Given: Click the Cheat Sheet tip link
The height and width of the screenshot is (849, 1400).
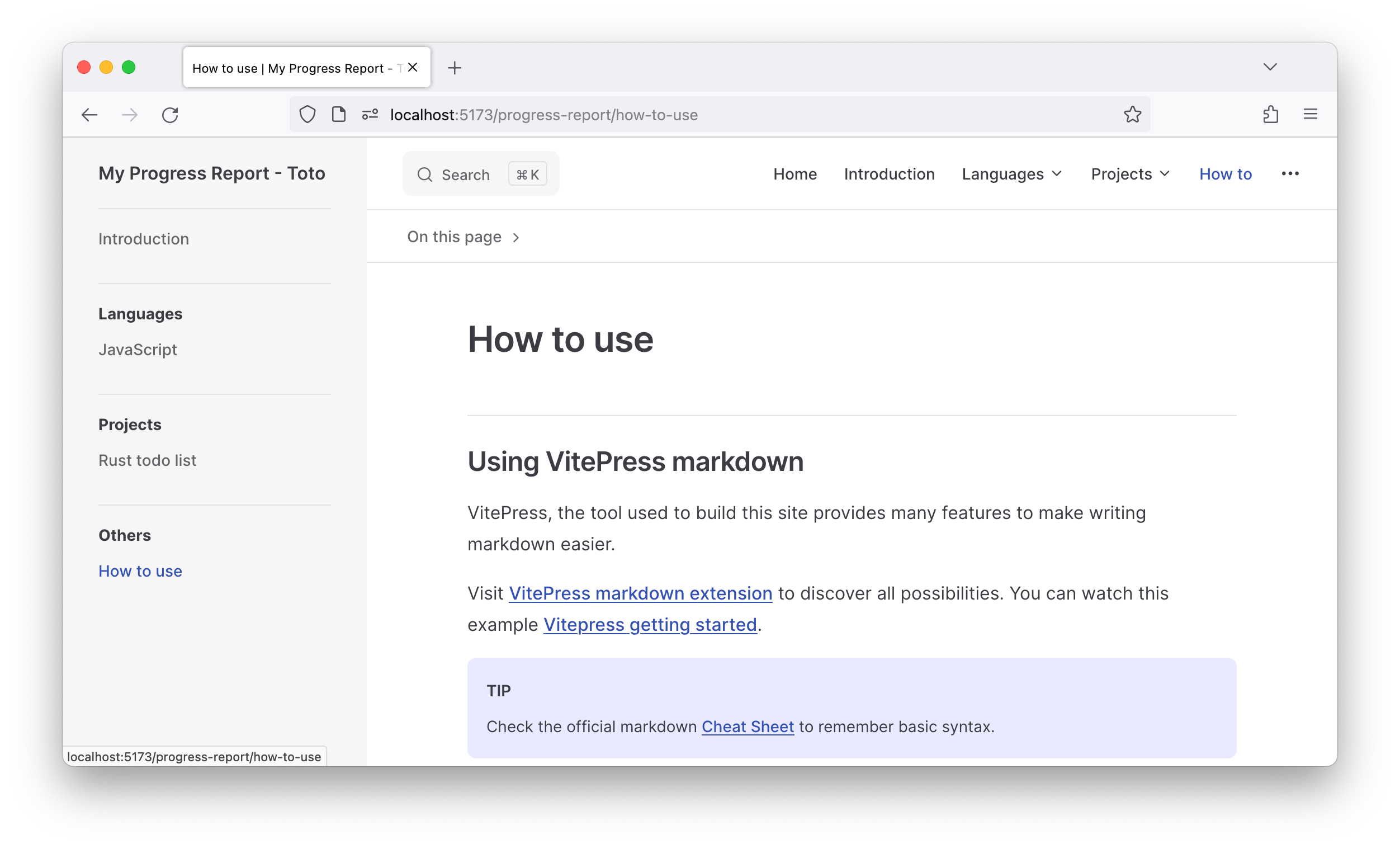Looking at the screenshot, I should [x=747, y=726].
